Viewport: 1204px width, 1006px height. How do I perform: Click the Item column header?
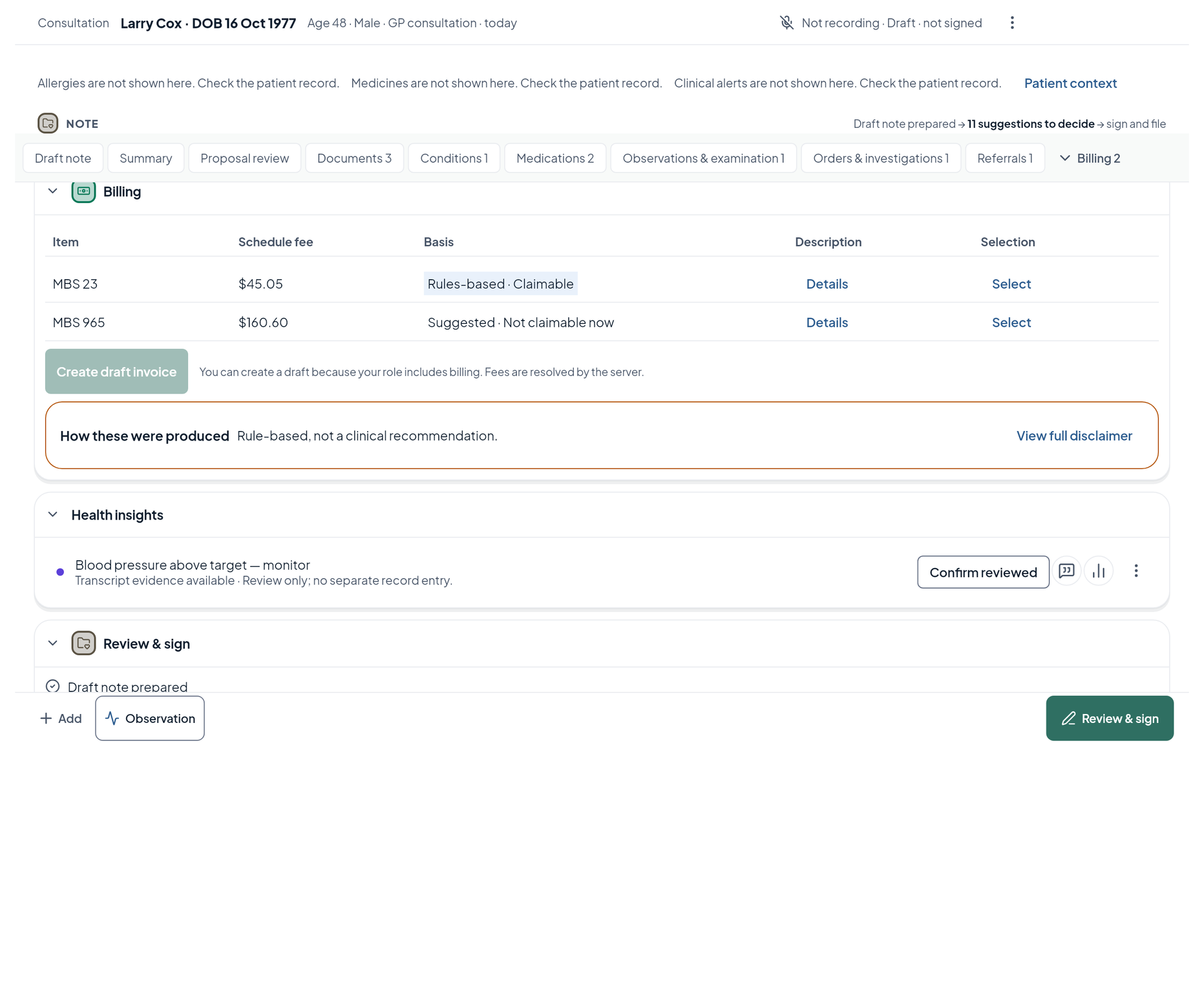(x=66, y=242)
